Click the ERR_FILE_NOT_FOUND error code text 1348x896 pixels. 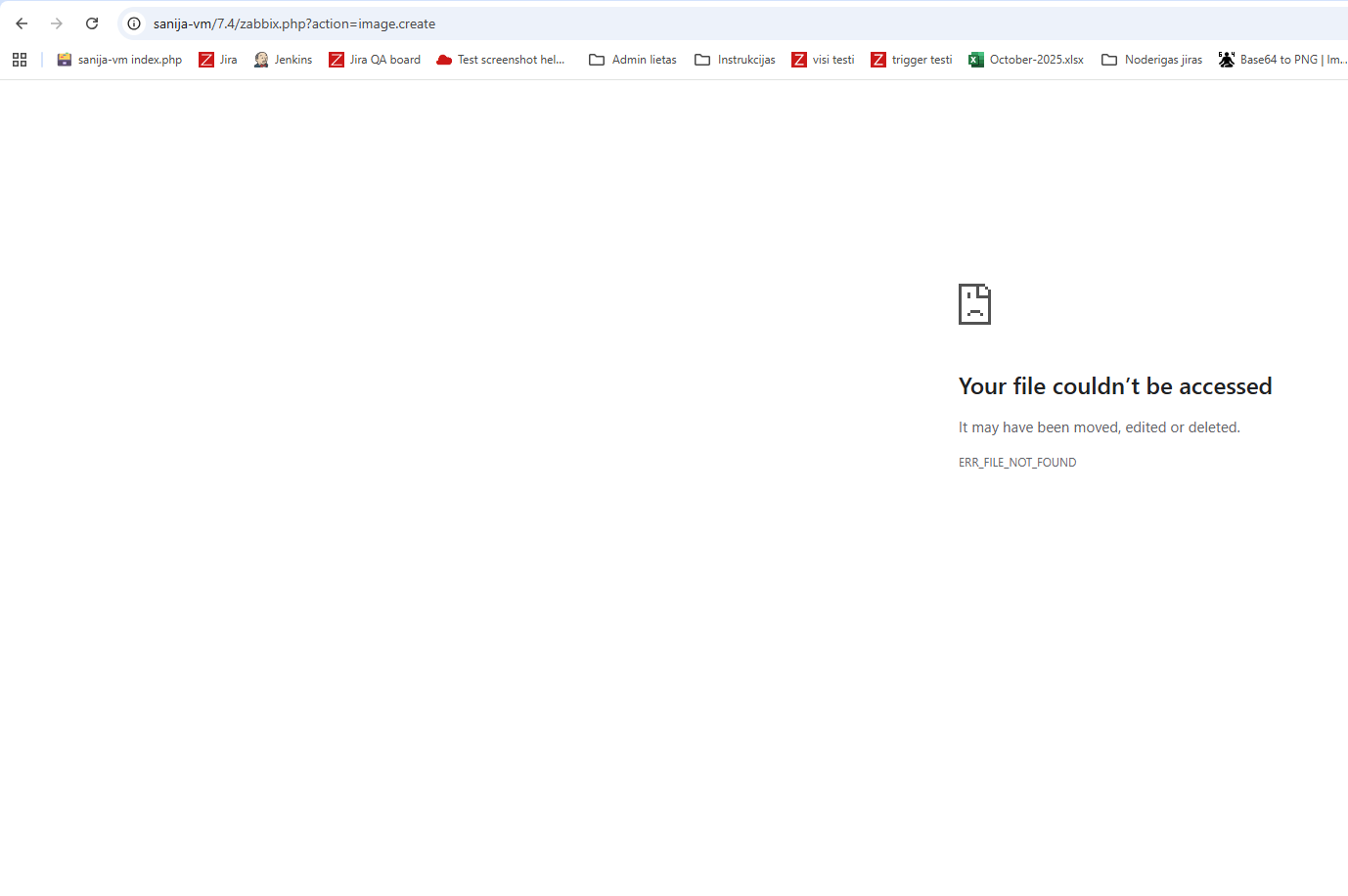point(1017,463)
